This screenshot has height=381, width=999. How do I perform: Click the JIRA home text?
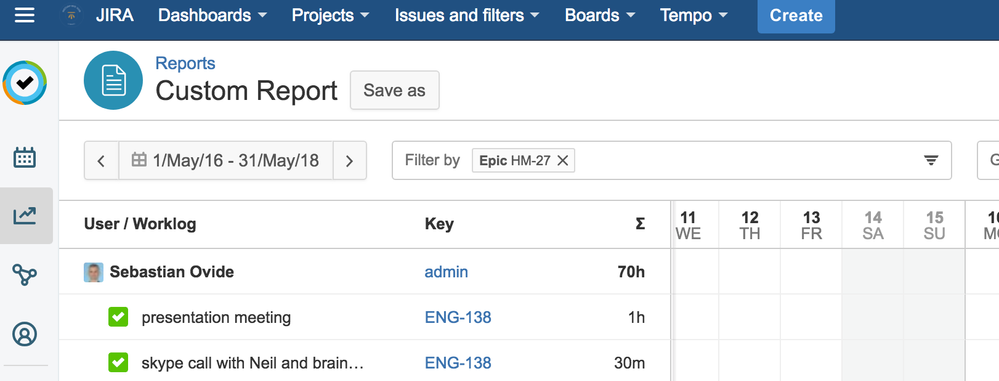pos(115,15)
